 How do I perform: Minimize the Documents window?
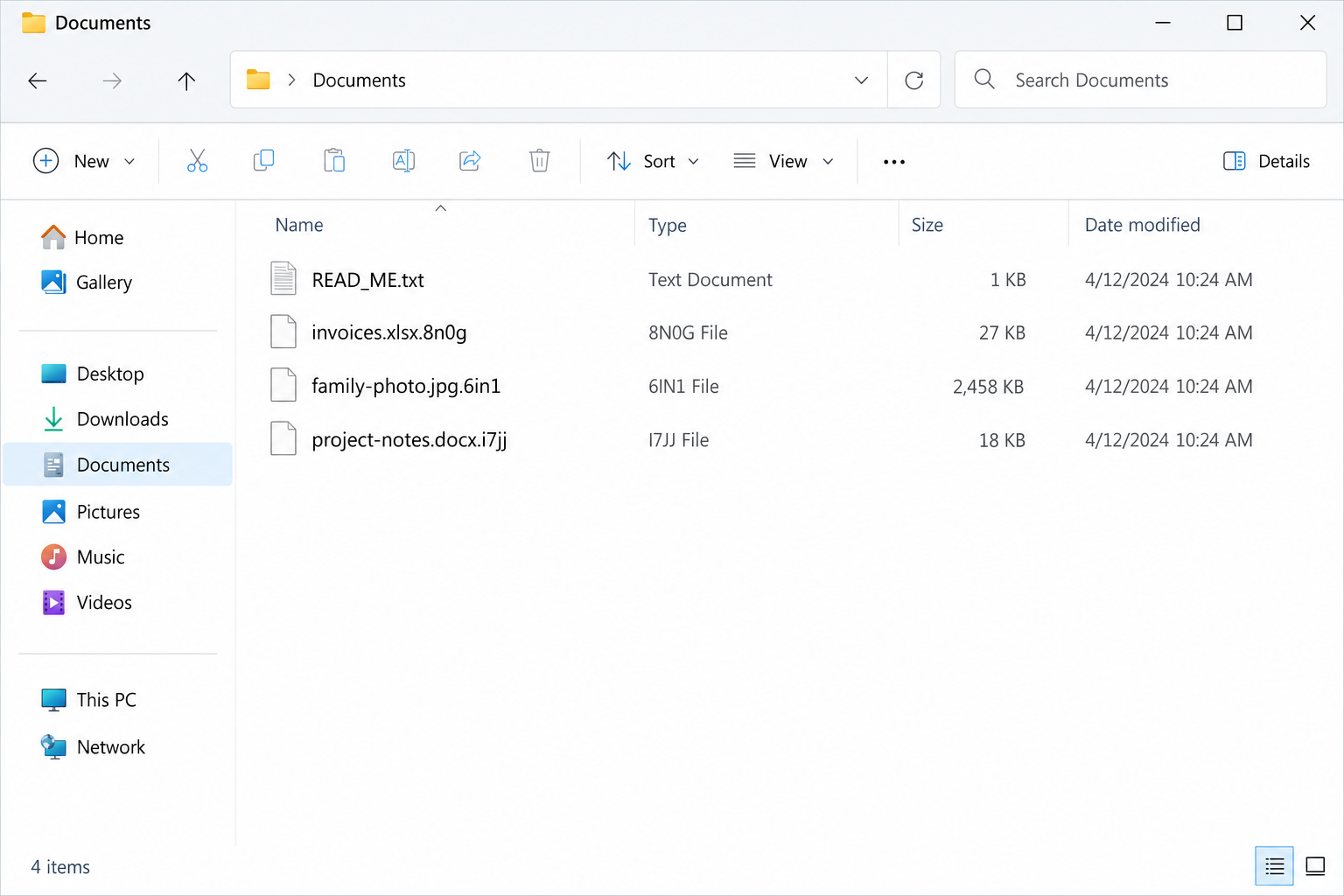tap(1162, 23)
